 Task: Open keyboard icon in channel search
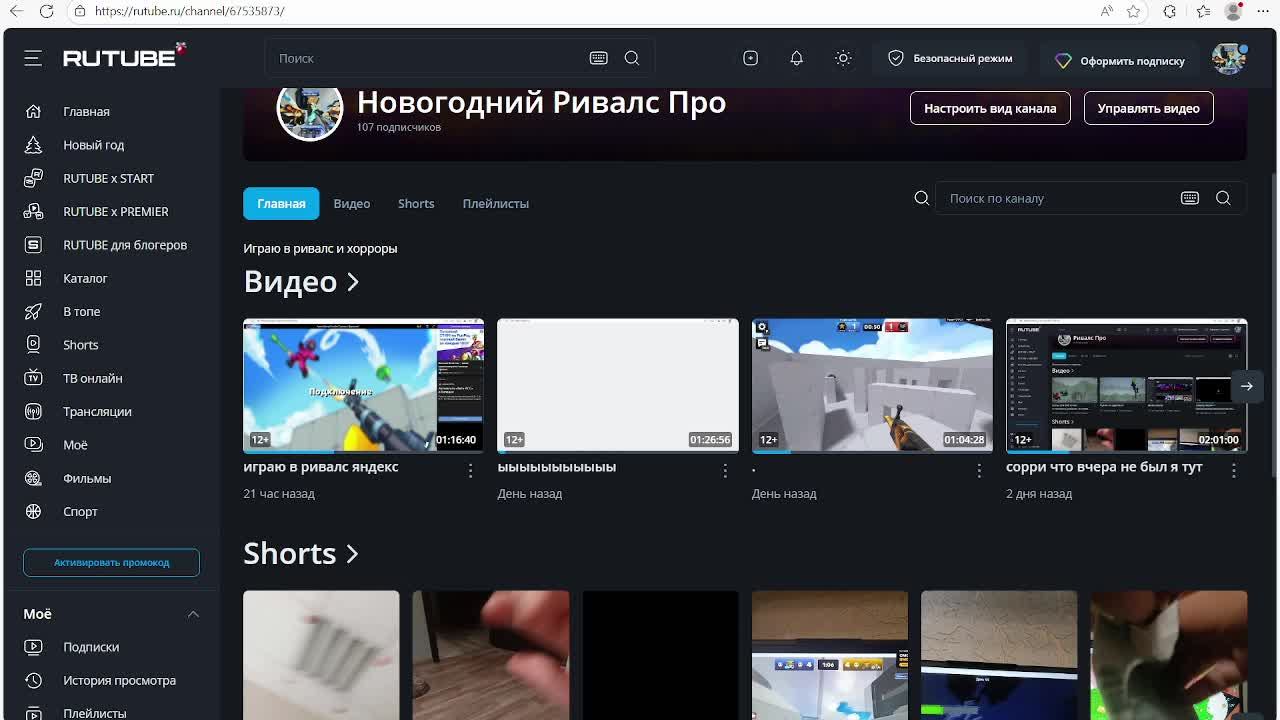[x=1189, y=198]
